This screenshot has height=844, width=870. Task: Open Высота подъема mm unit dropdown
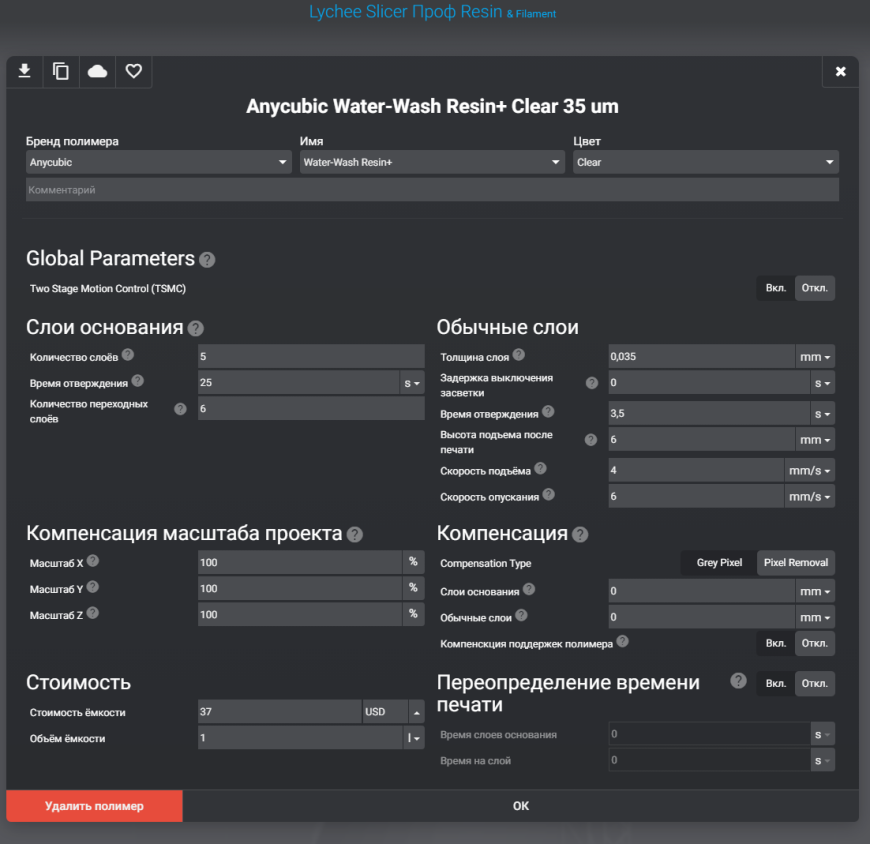815,440
